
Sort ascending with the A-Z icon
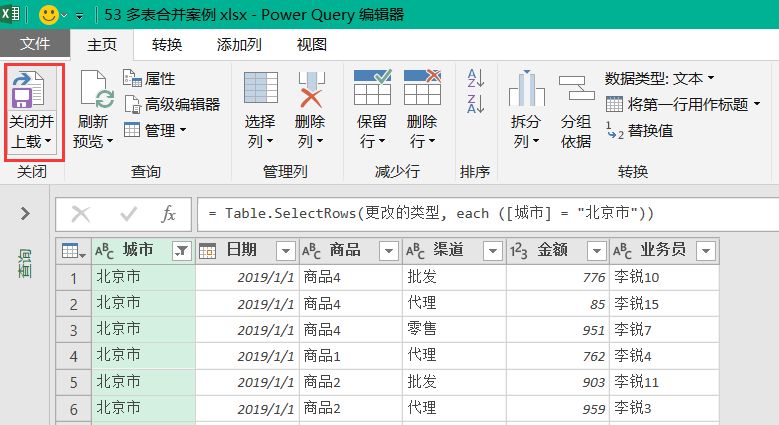(475, 78)
